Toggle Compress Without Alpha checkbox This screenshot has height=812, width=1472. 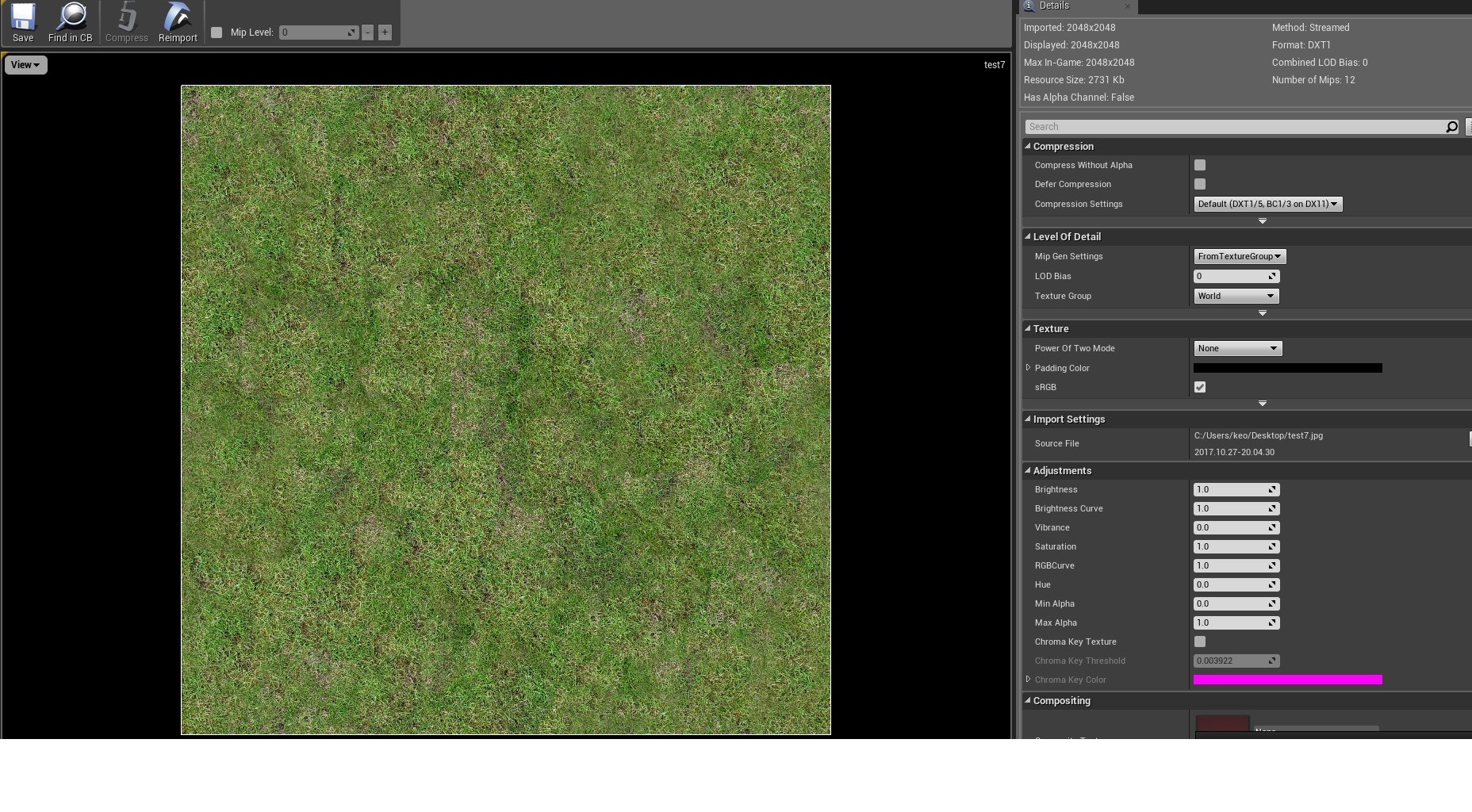coord(1200,165)
